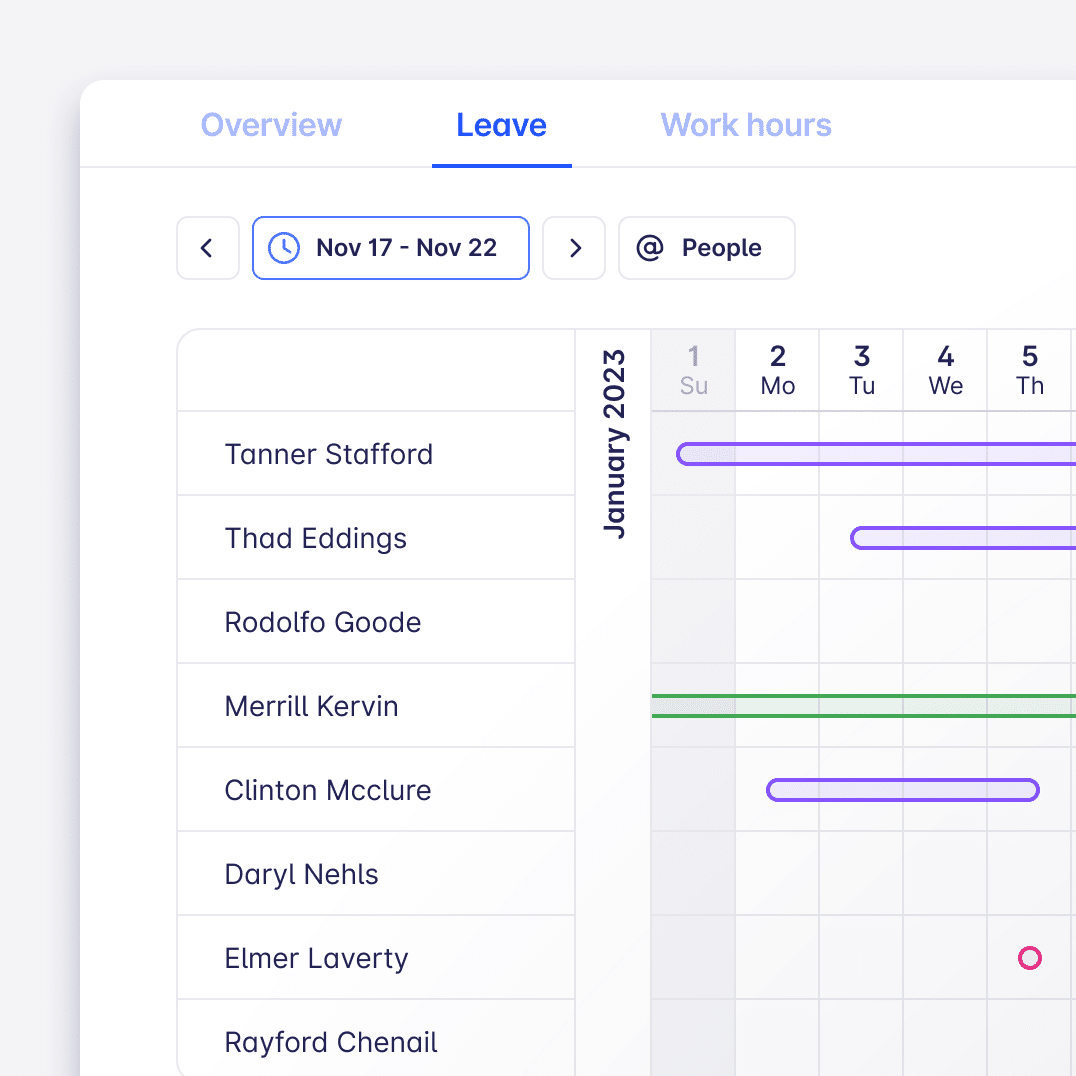Select Daryl Nehls in the people list
The image size is (1076, 1076).
301,874
